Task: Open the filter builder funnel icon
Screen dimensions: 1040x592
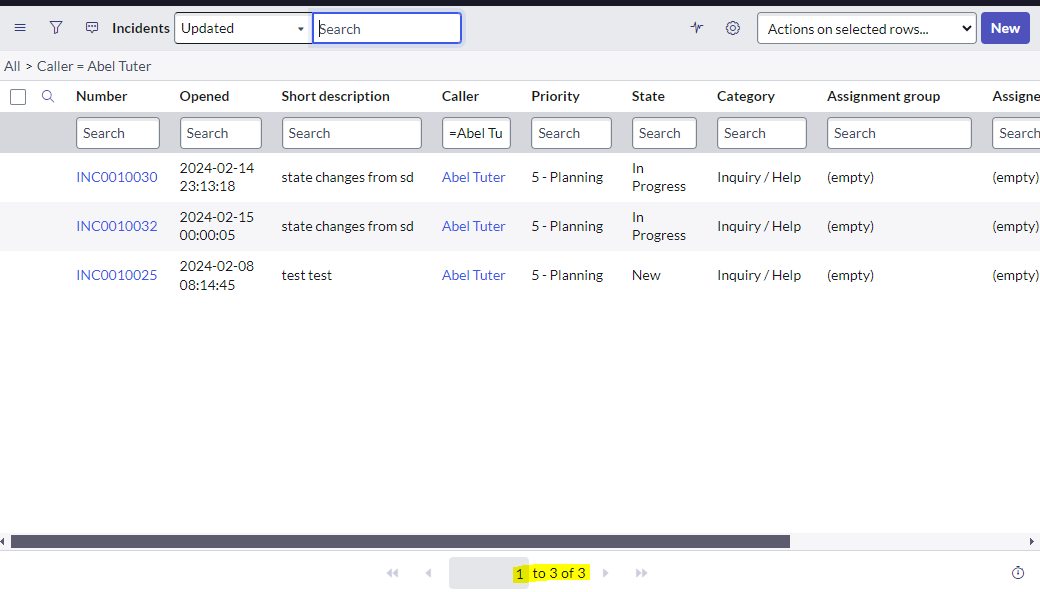Action: coord(56,27)
